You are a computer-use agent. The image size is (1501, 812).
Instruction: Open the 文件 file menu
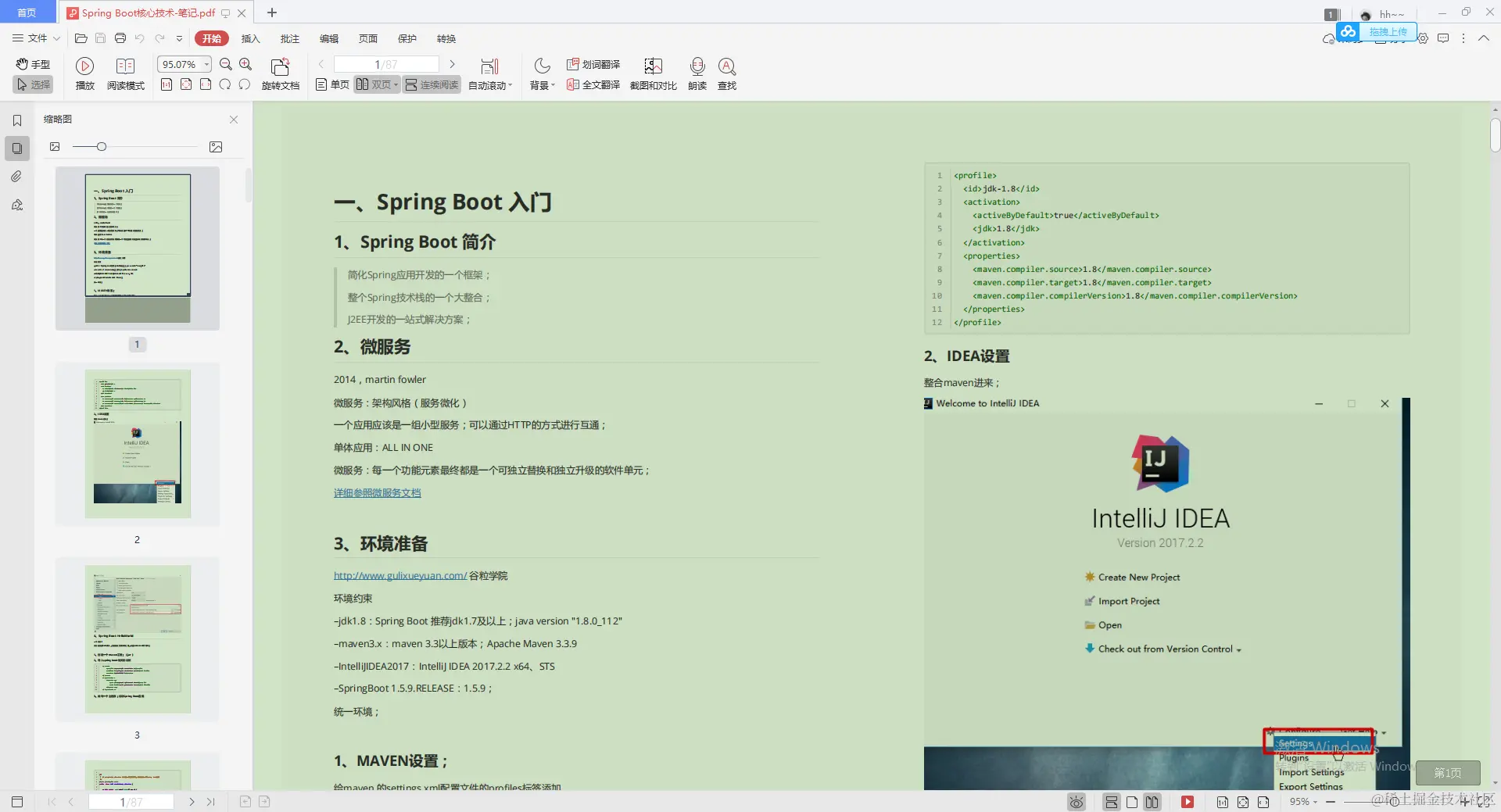click(37, 38)
